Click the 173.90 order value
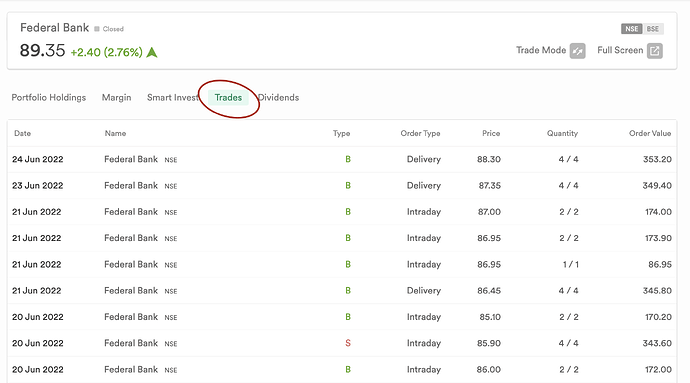The width and height of the screenshot is (690, 383). (x=658, y=238)
